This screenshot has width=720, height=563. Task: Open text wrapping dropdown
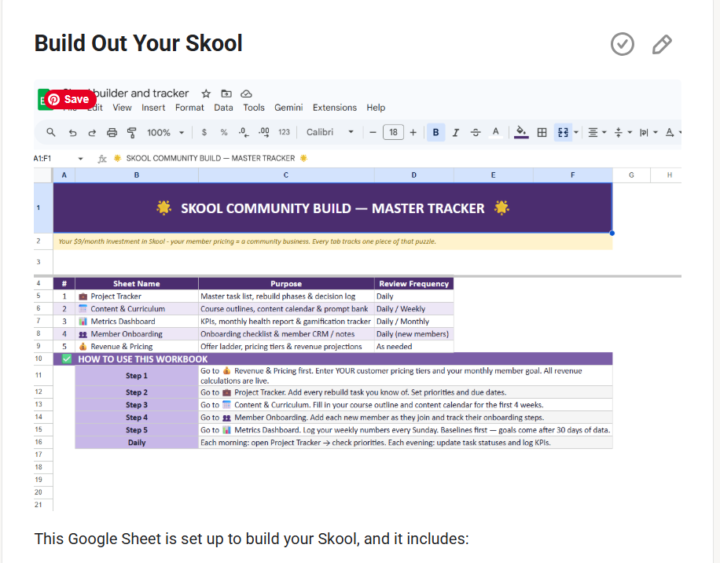(649, 133)
